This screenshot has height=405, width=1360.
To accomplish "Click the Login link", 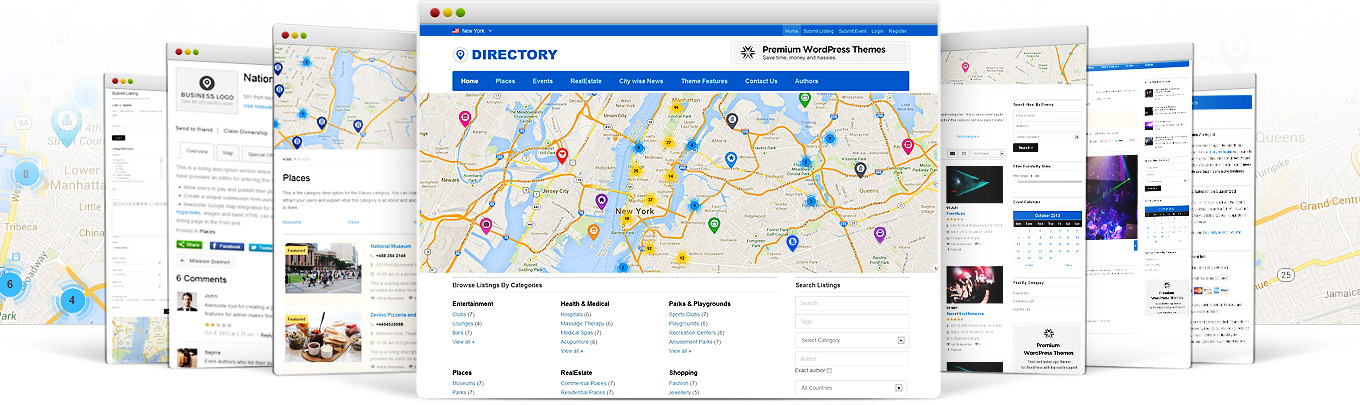I will tap(877, 31).
